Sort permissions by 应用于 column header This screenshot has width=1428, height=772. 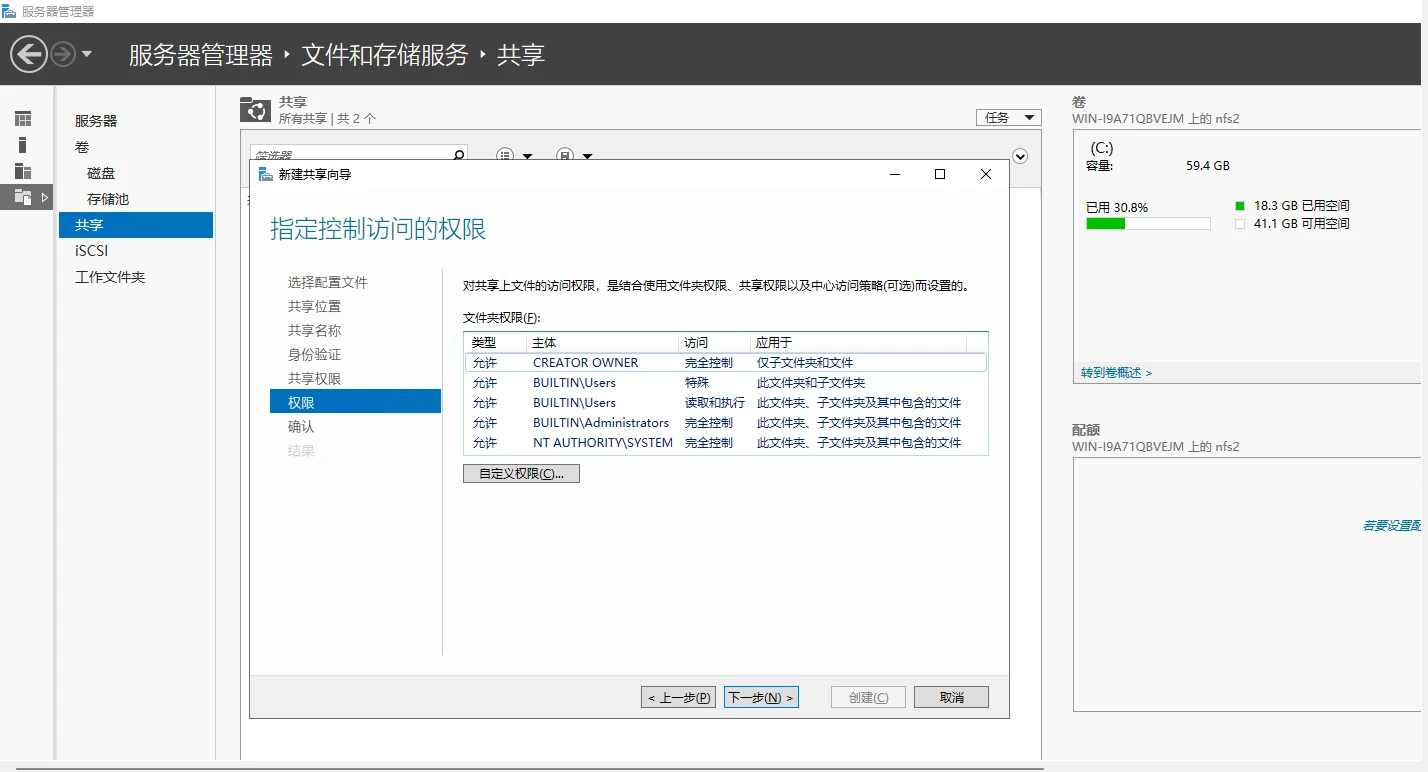[x=859, y=342]
